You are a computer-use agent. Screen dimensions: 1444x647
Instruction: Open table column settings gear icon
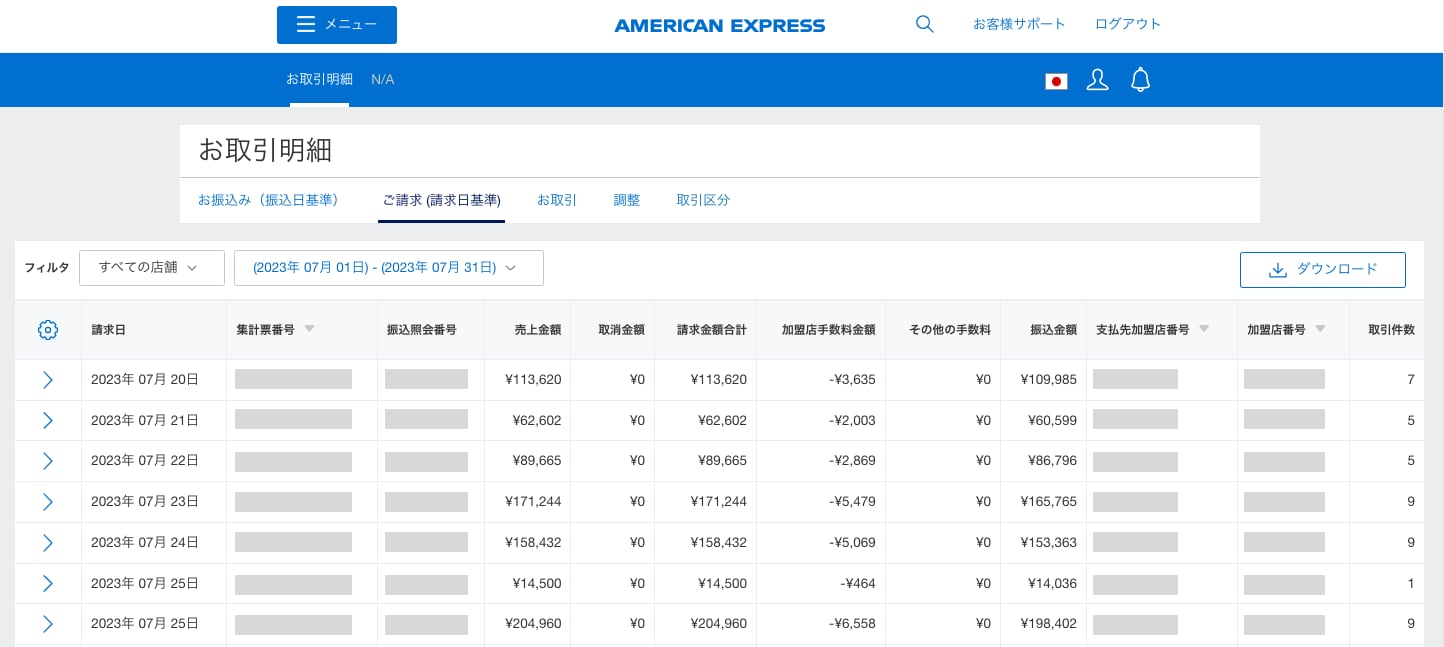(x=48, y=330)
